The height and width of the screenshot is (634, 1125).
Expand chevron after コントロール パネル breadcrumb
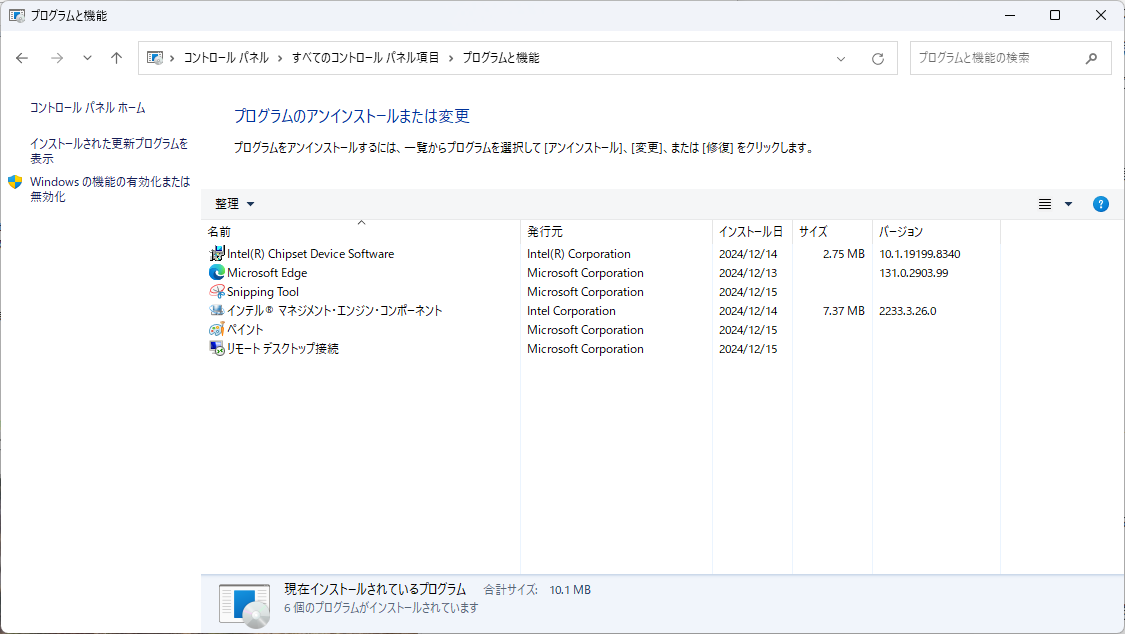pos(280,58)
